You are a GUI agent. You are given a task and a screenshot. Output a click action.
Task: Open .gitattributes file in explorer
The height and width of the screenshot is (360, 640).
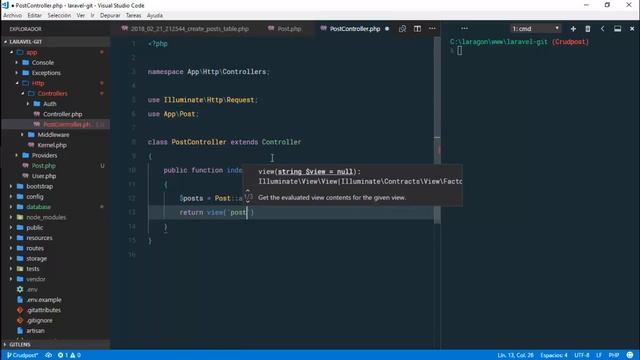click(43, 310)
